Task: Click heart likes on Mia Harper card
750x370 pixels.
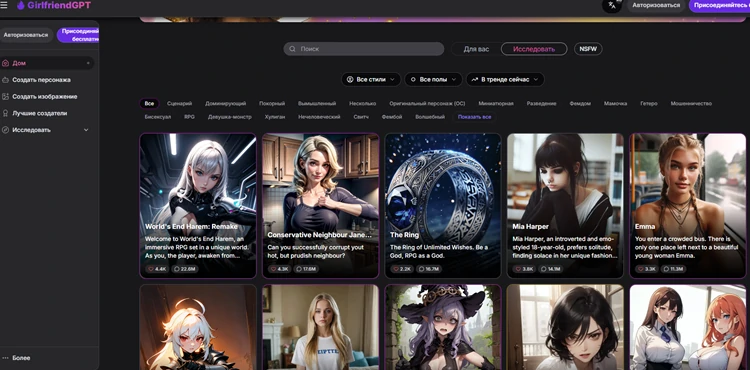Action: point(525,269)
